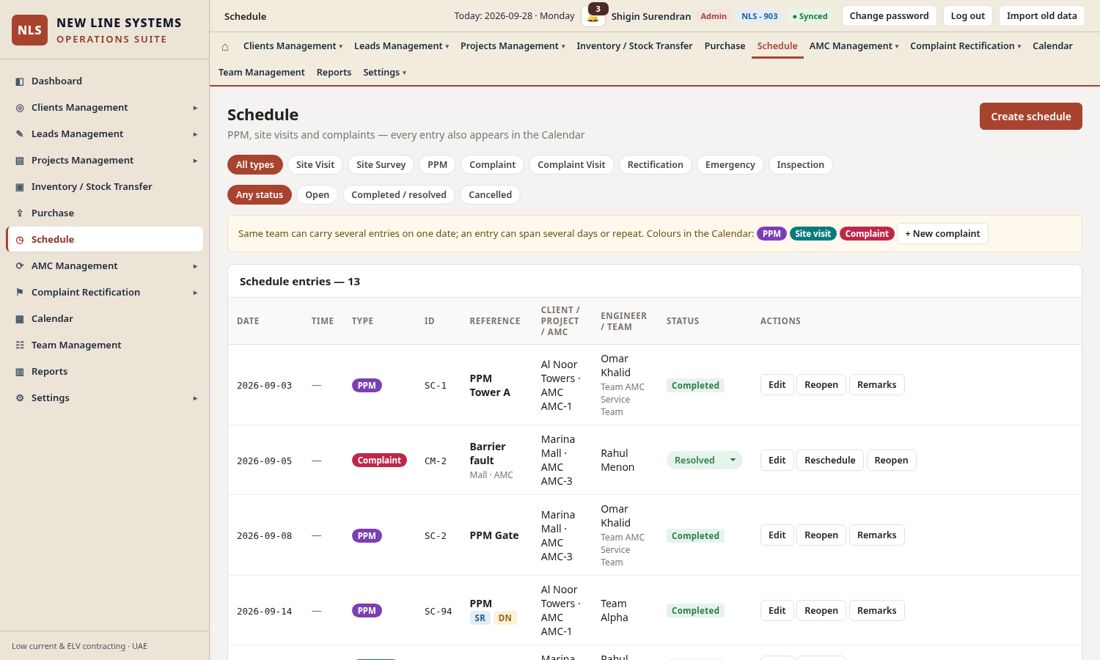Click the DN tag on SC-94 row
The image size is (1100, 660).
[x=504, y=618]
